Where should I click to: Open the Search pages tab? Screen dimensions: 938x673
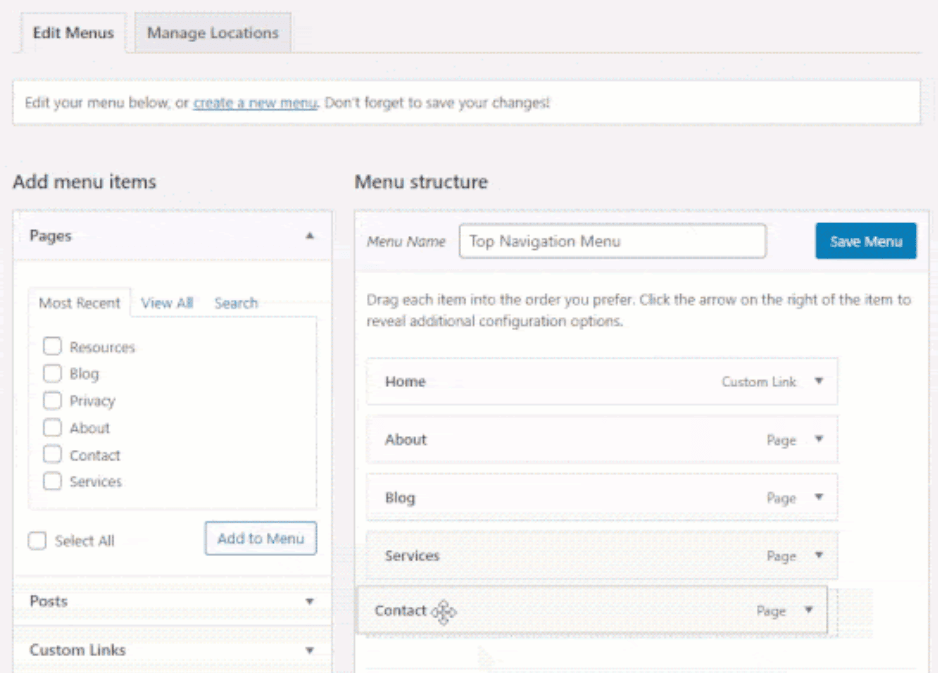[x=236, y=303]
